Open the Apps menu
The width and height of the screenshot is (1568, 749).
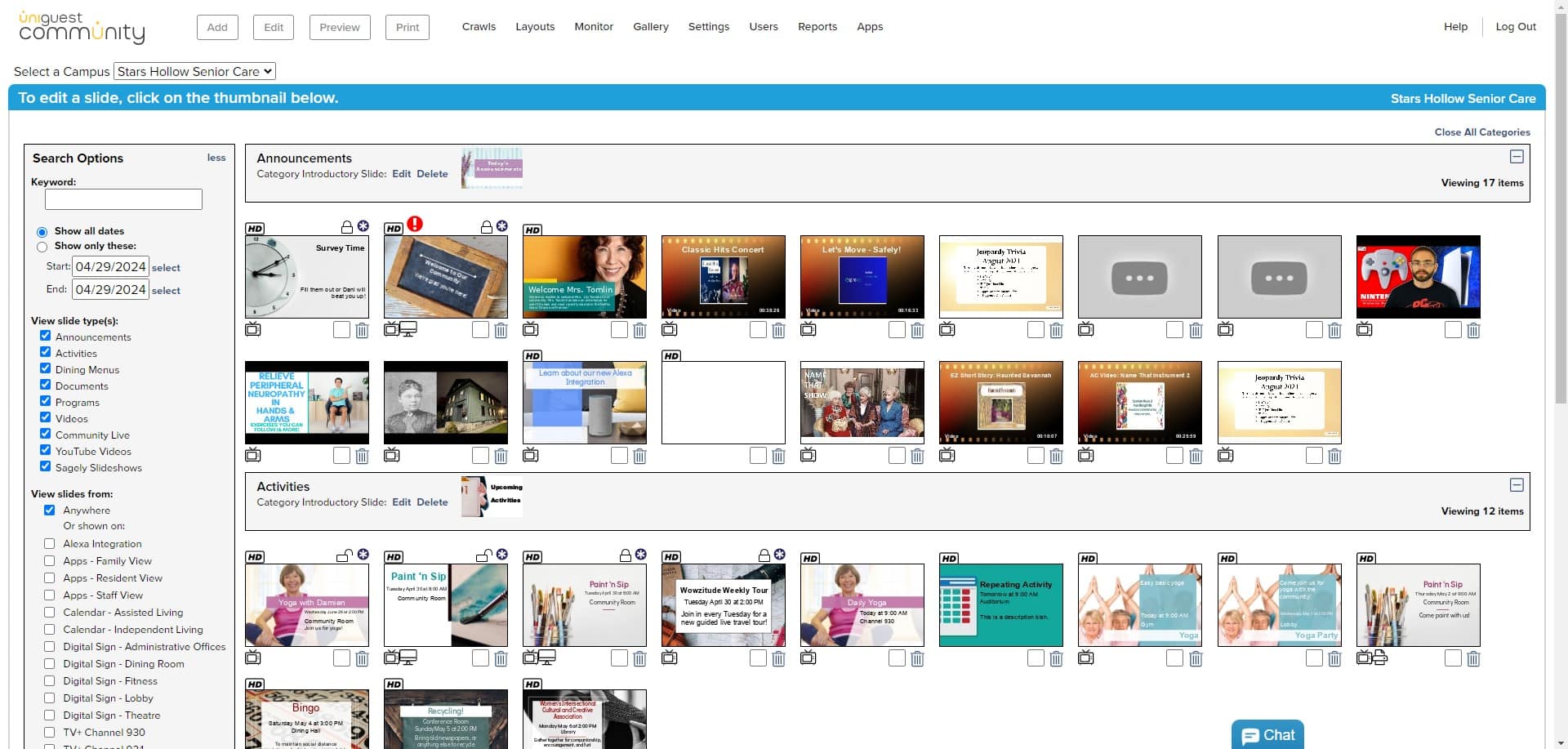[x=870, y=26]
